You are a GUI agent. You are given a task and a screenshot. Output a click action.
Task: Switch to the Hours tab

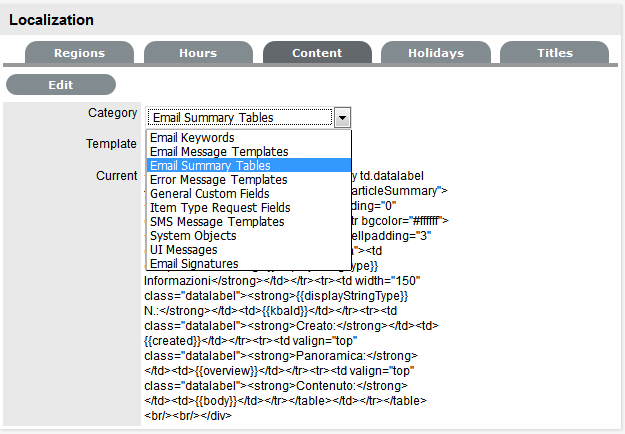pyautogui.click(x=197, y=53)
